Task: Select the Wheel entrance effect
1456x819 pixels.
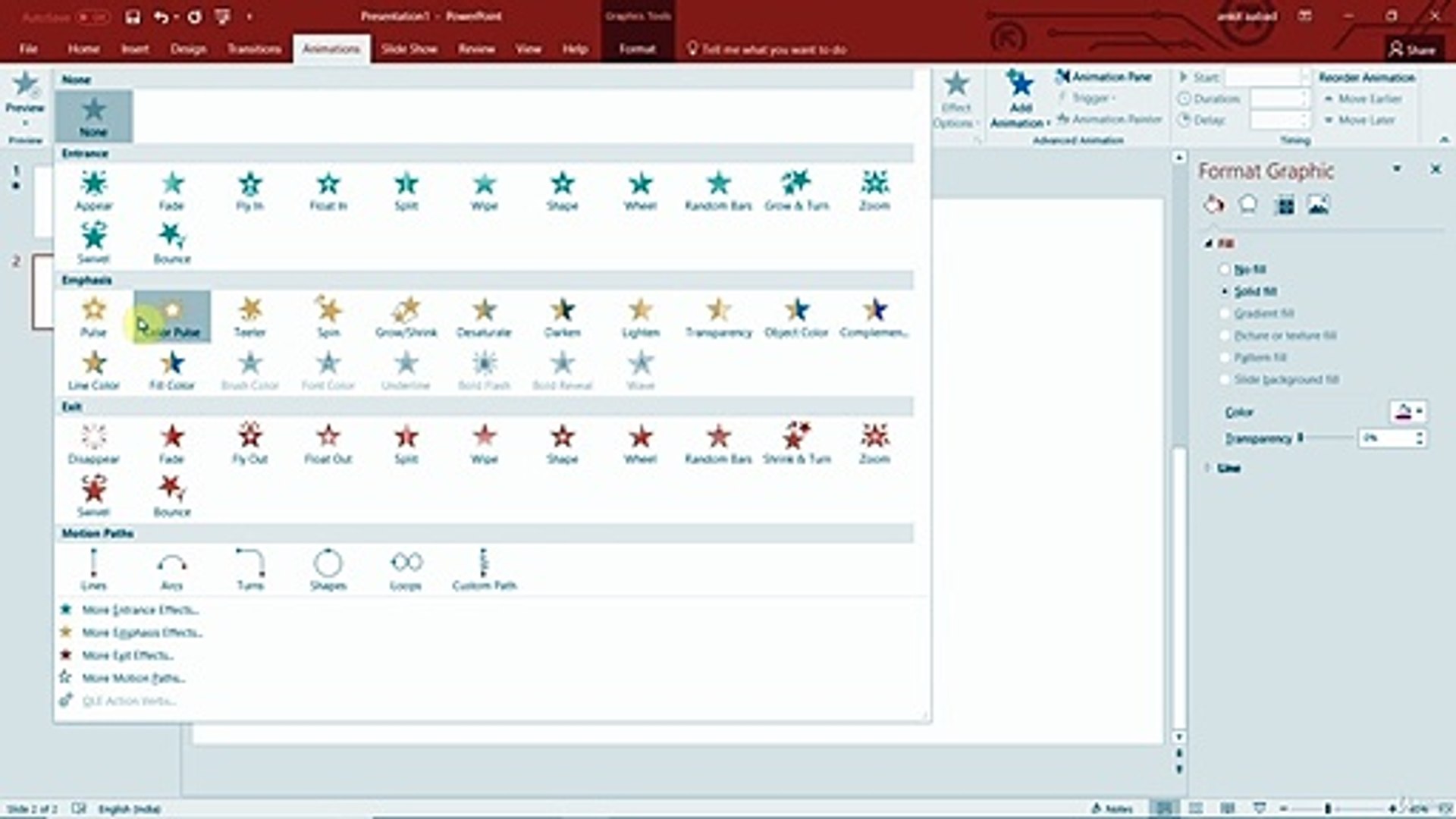Action: [x=640, y=190]
